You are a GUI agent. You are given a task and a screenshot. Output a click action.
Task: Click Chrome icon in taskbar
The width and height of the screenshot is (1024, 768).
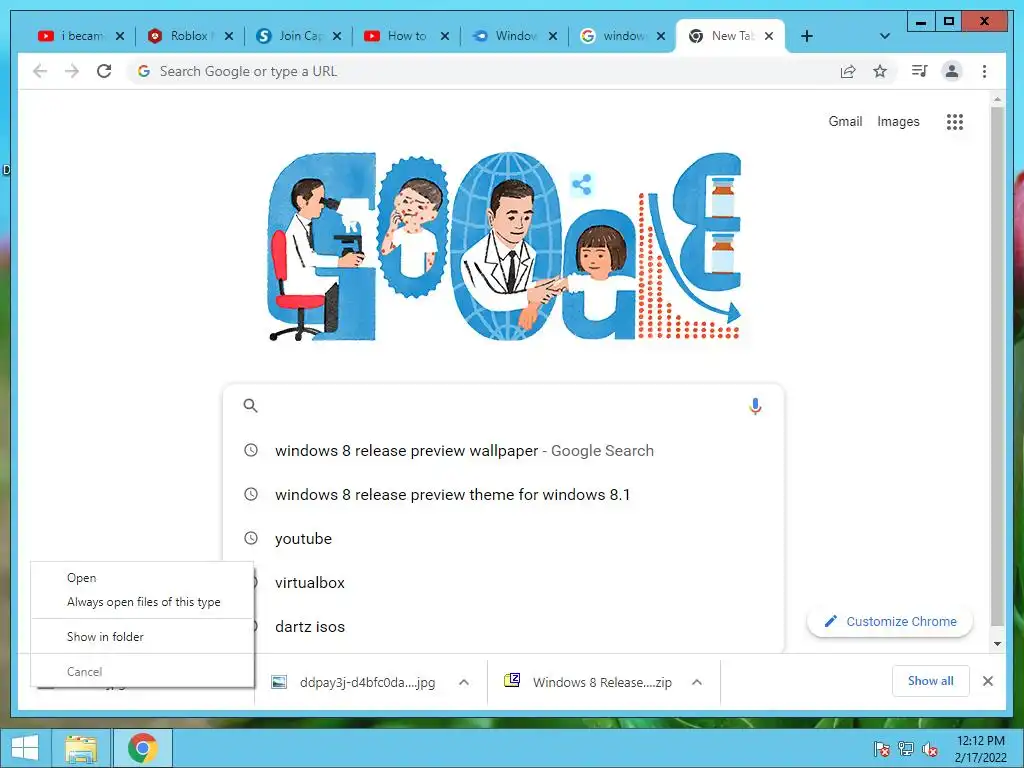(143, 748)
